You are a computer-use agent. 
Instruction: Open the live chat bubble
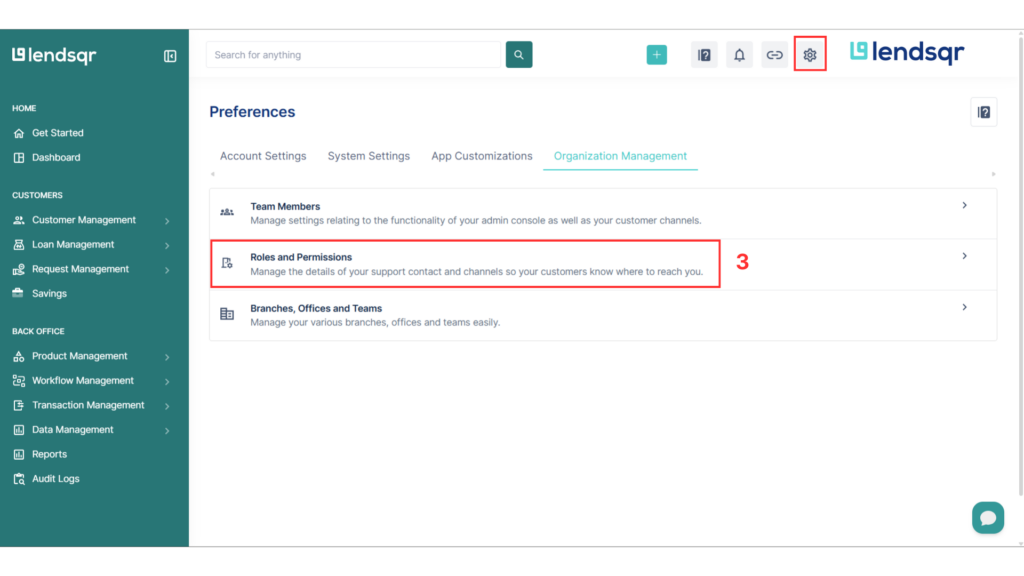coord(988,518)
